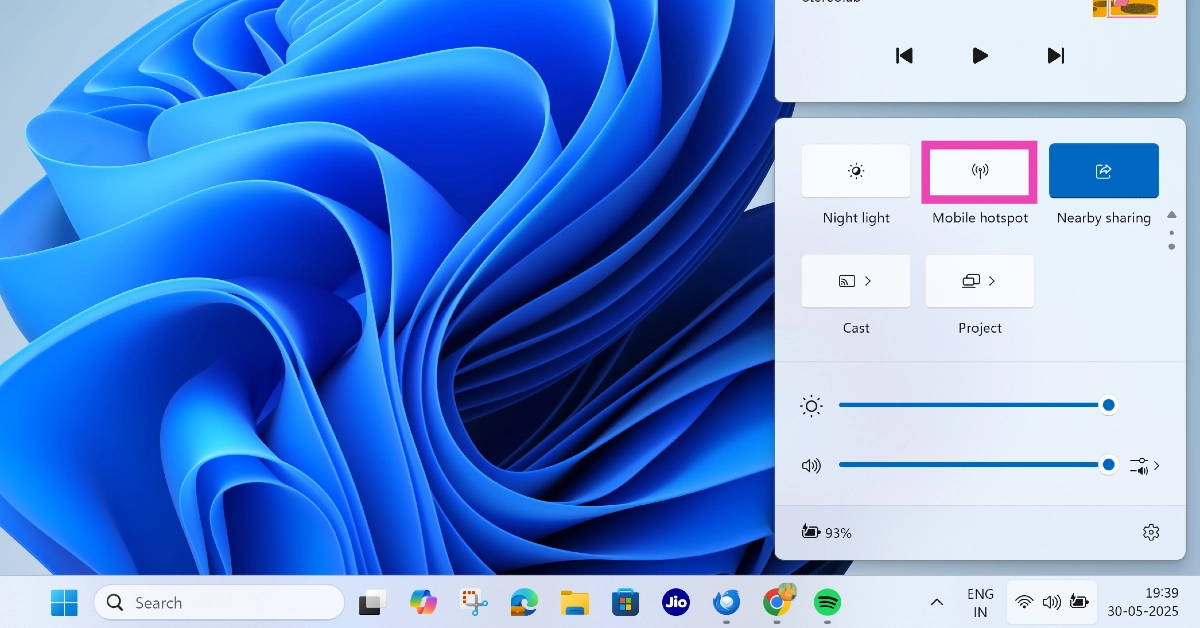Image resolution: width=1200 pixels, height=628 pixels.
Task: Launch Google Chrome from the taskbar
Action: [776, 602]
